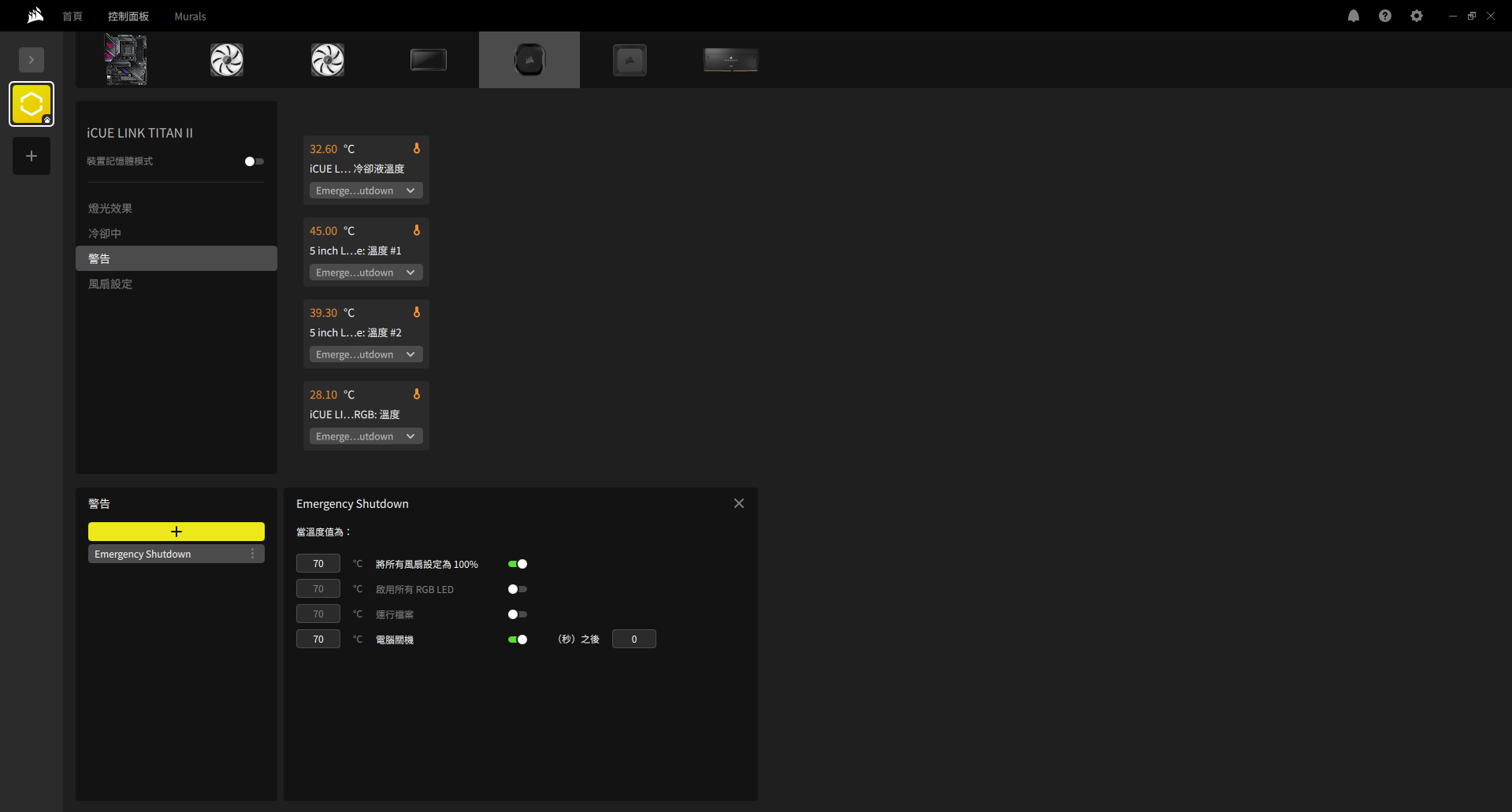The width and height of the screenshot is (1512, 812).
Task: Enable the RGB LED alert toggle
Action: click(x=518, y=589)
